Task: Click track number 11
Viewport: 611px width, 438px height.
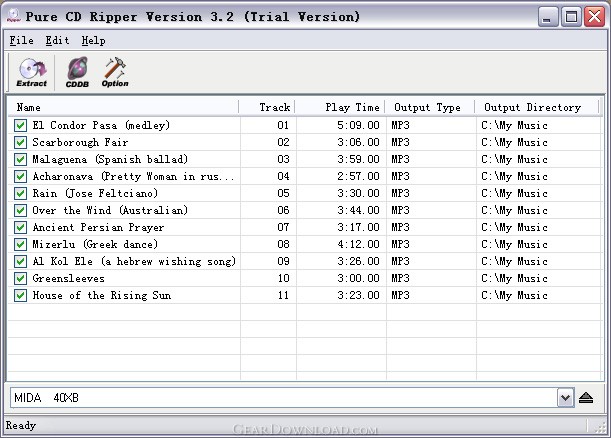Action: click(283, 295)
